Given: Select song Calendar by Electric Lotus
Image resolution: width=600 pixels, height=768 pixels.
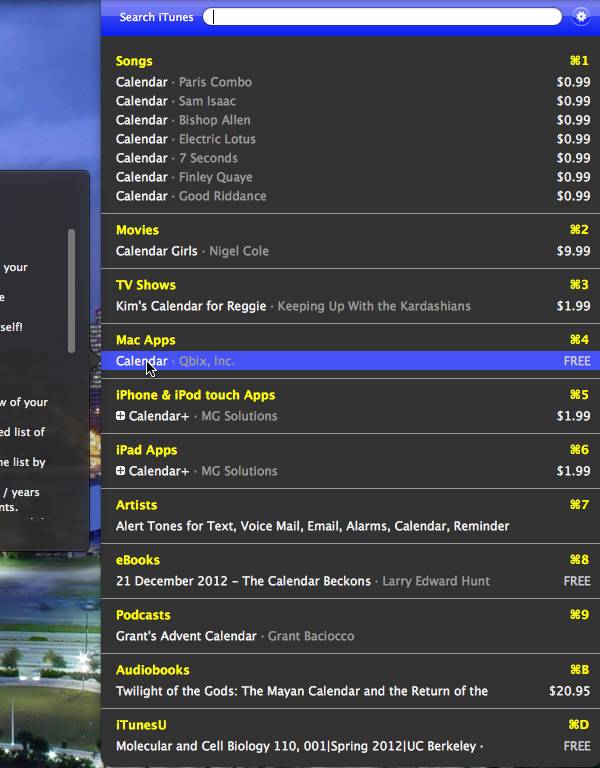Looking at the screenshot, I should 351,139.
